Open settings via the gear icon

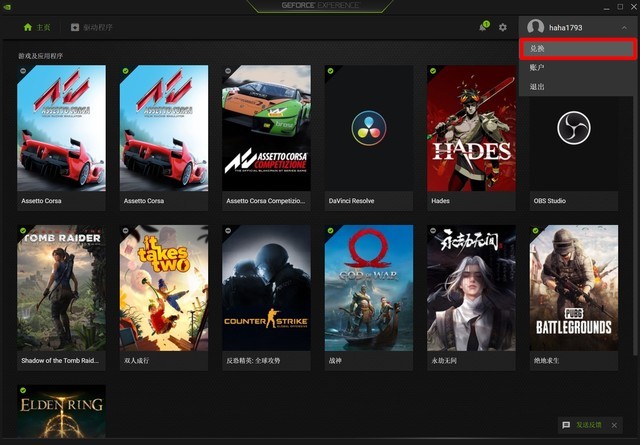click(503, 27)
